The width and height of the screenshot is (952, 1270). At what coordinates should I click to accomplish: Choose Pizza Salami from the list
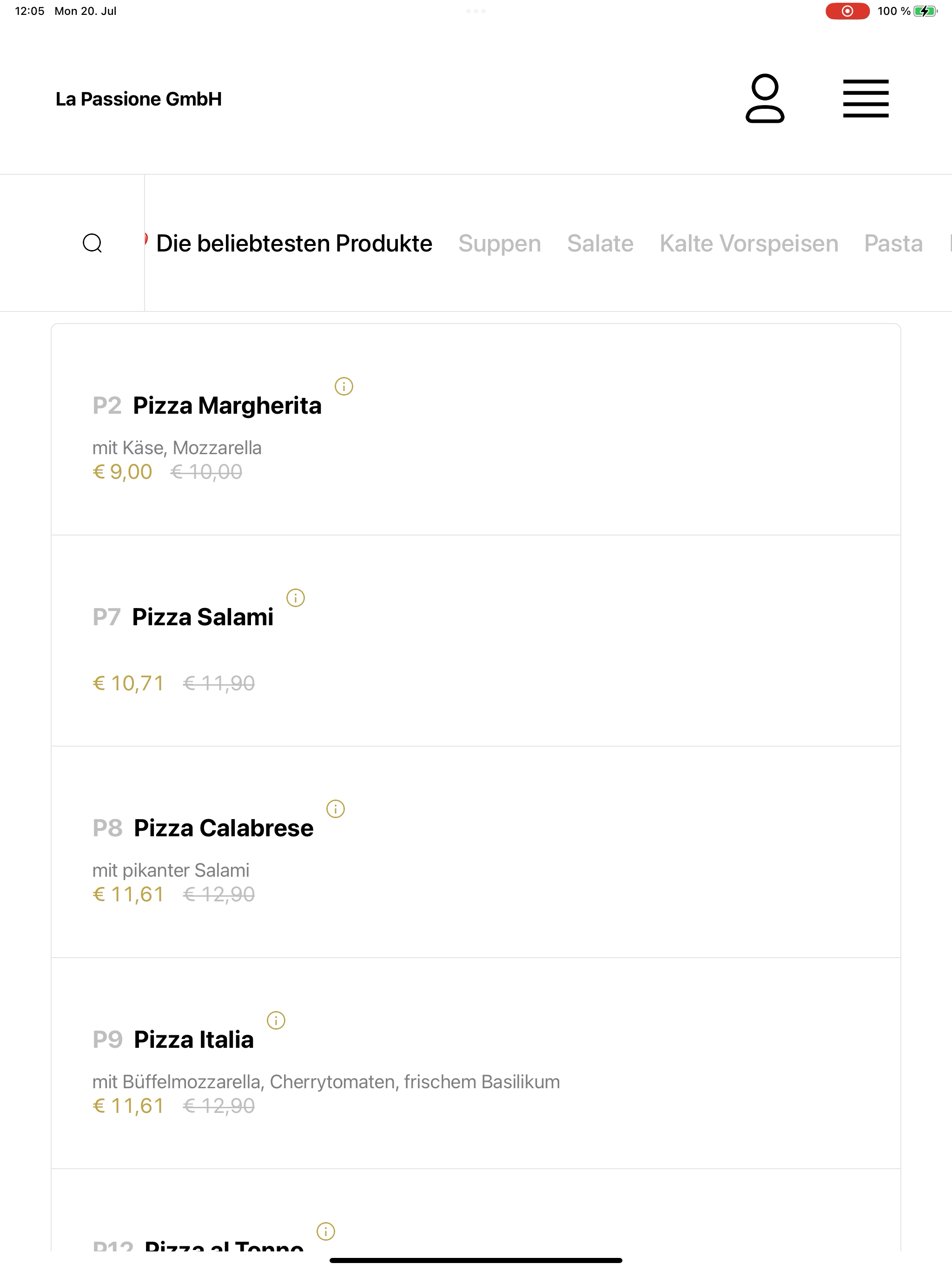(476, 641)
